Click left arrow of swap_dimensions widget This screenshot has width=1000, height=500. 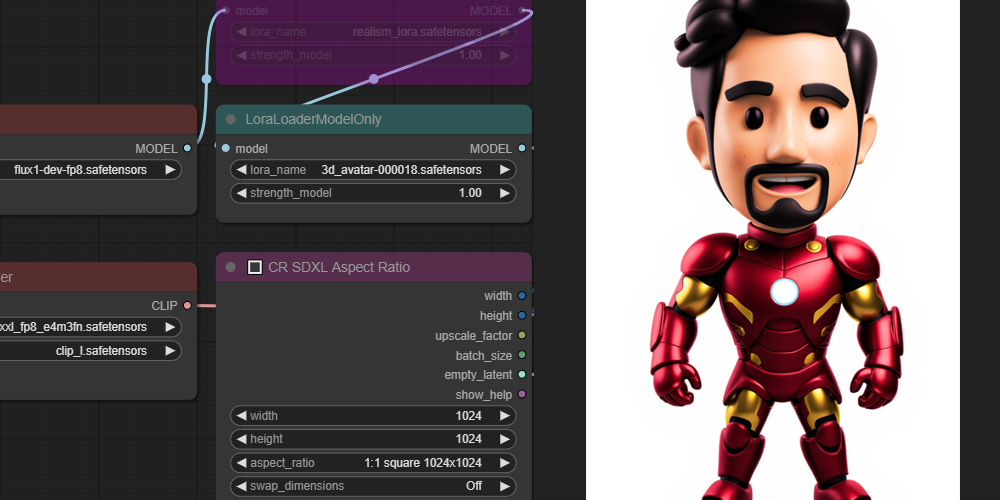pyautogui.click(x=241, y=486)
